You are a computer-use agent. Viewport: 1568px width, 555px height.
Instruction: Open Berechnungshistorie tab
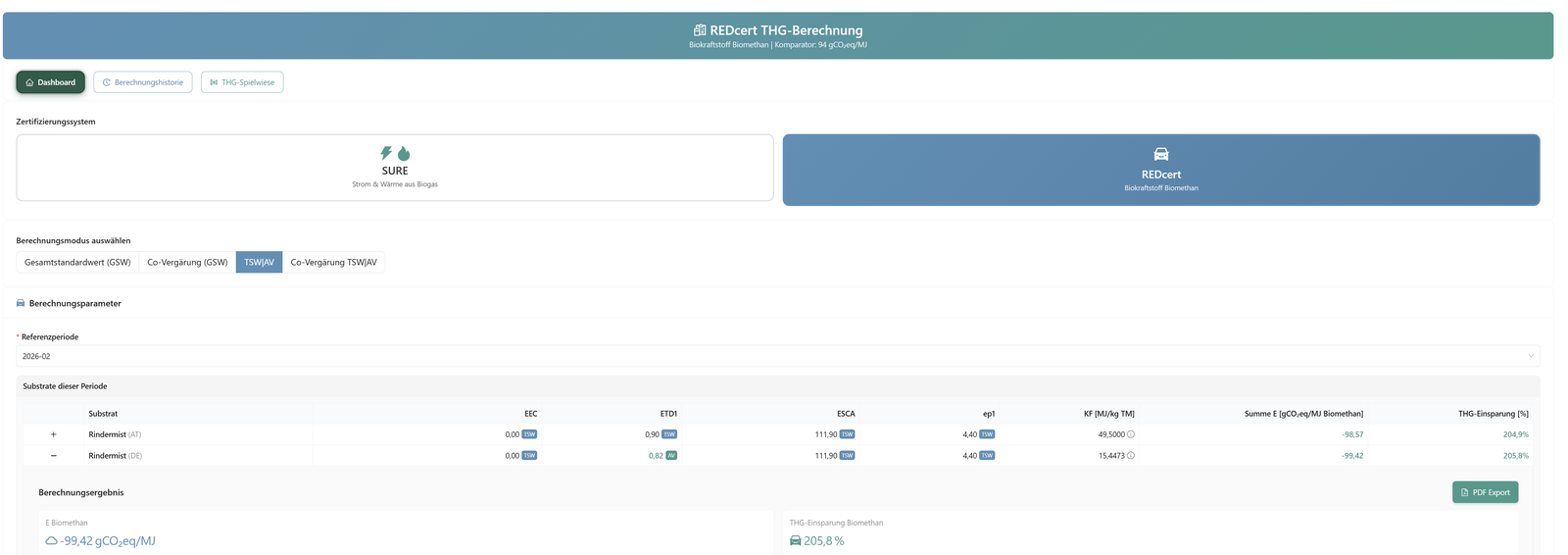[x=143, y=82]
